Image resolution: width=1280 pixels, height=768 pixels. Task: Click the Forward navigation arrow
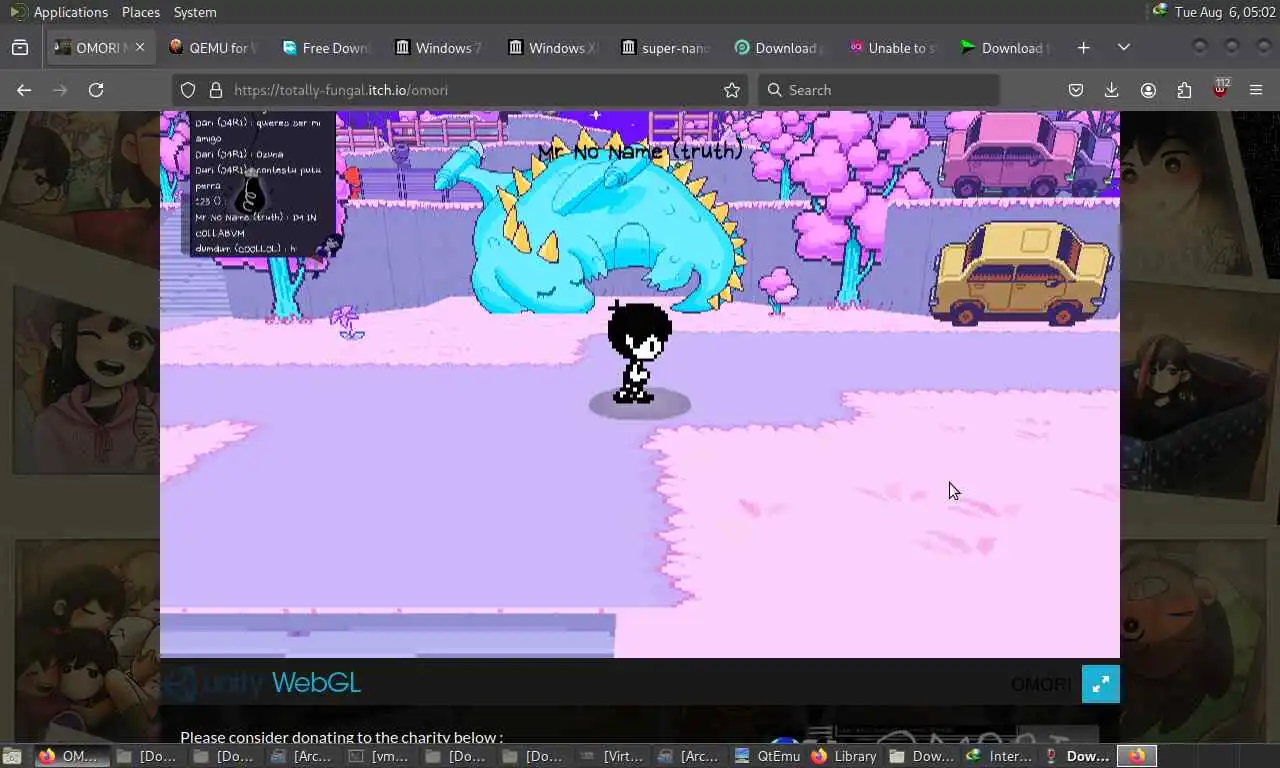(x=60, y=90)
